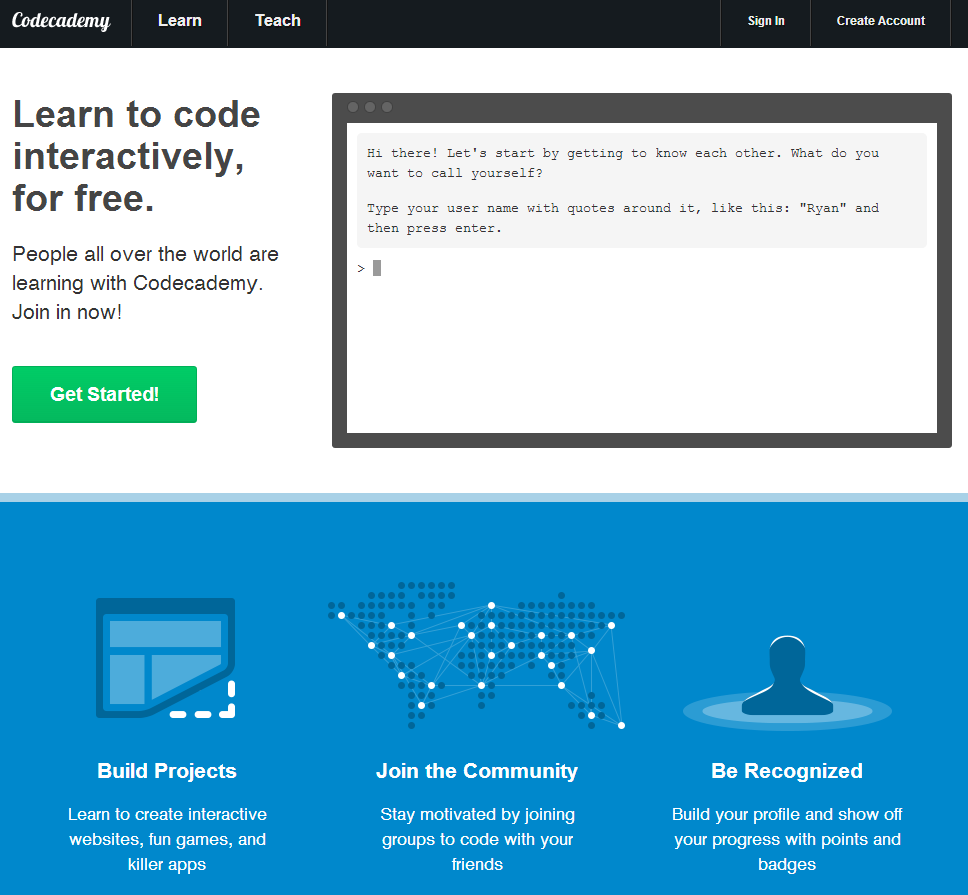
Task: Click the Build Projects layout icon
Action: pos(165,658)
